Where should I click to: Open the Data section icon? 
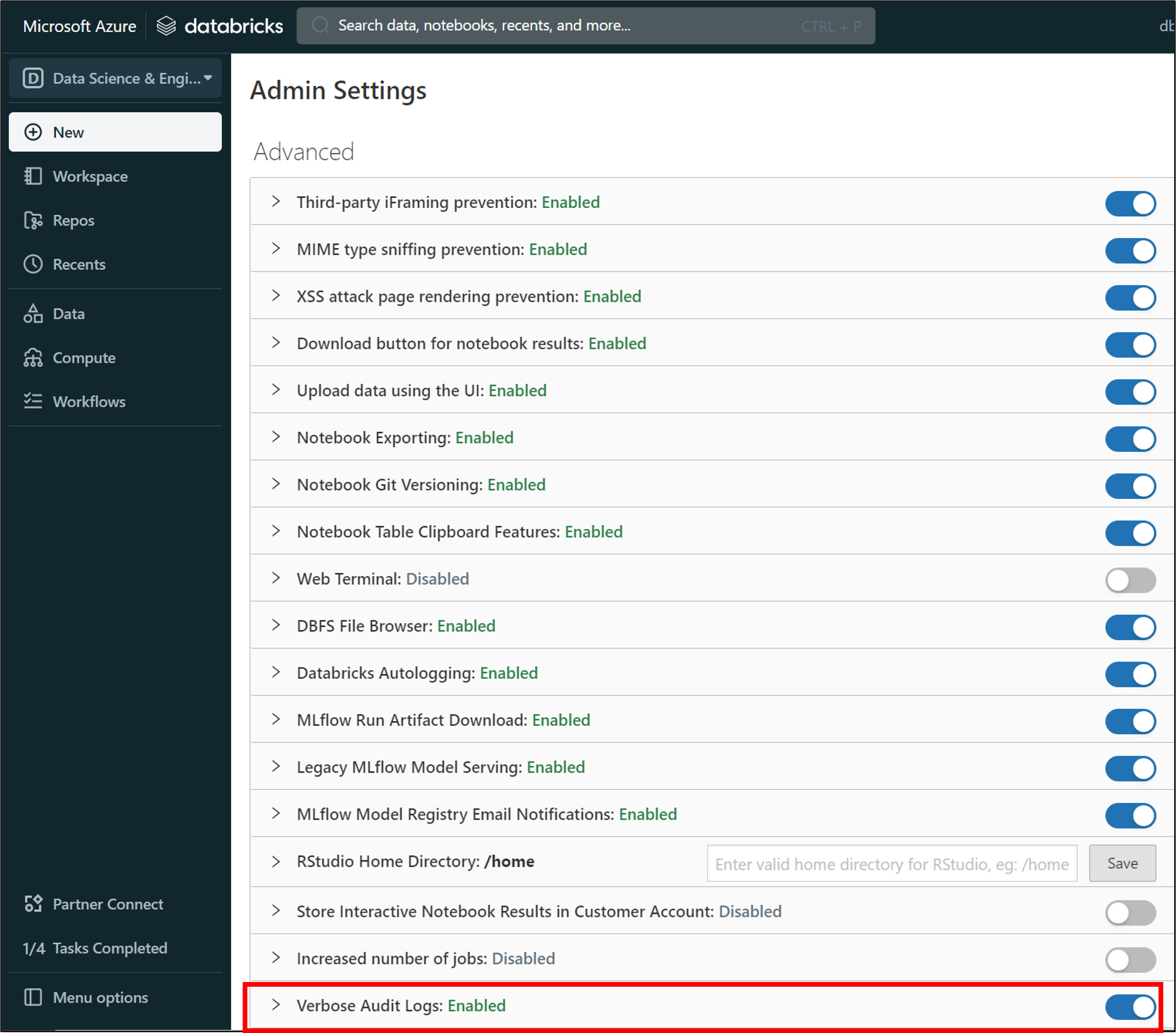33,313
